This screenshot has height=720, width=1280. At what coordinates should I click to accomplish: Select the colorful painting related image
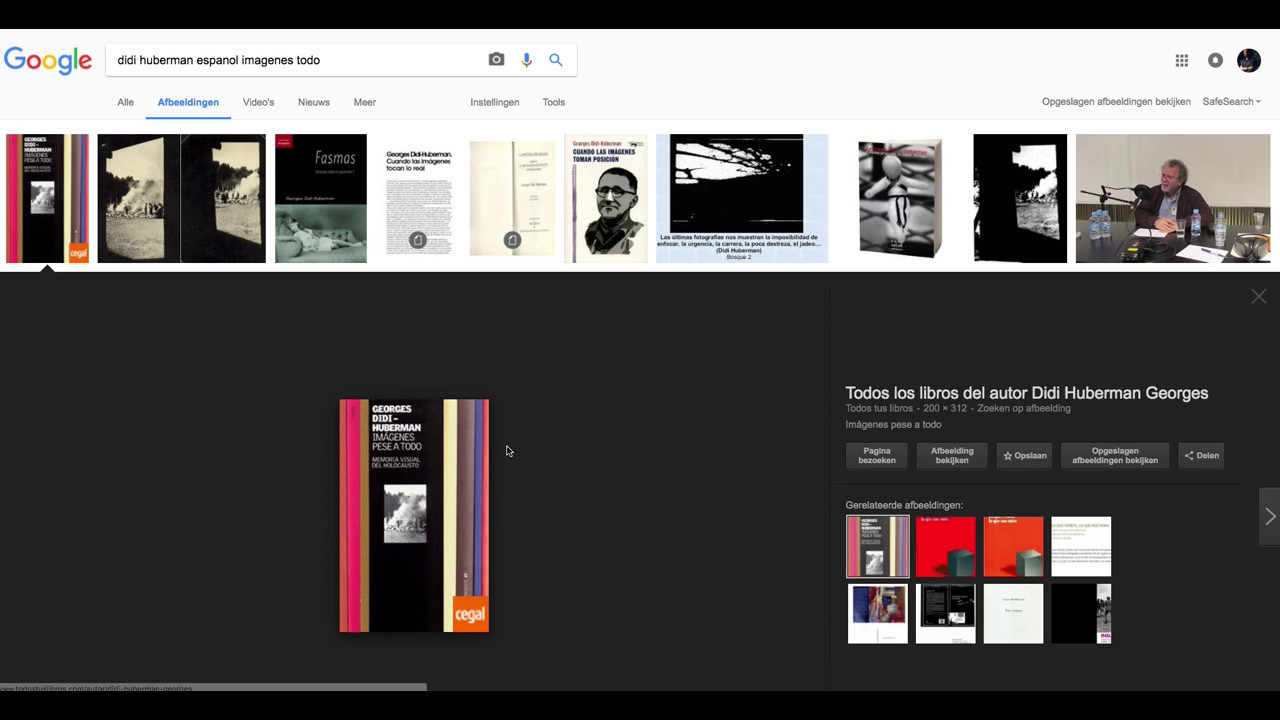[x=878, y=614]
